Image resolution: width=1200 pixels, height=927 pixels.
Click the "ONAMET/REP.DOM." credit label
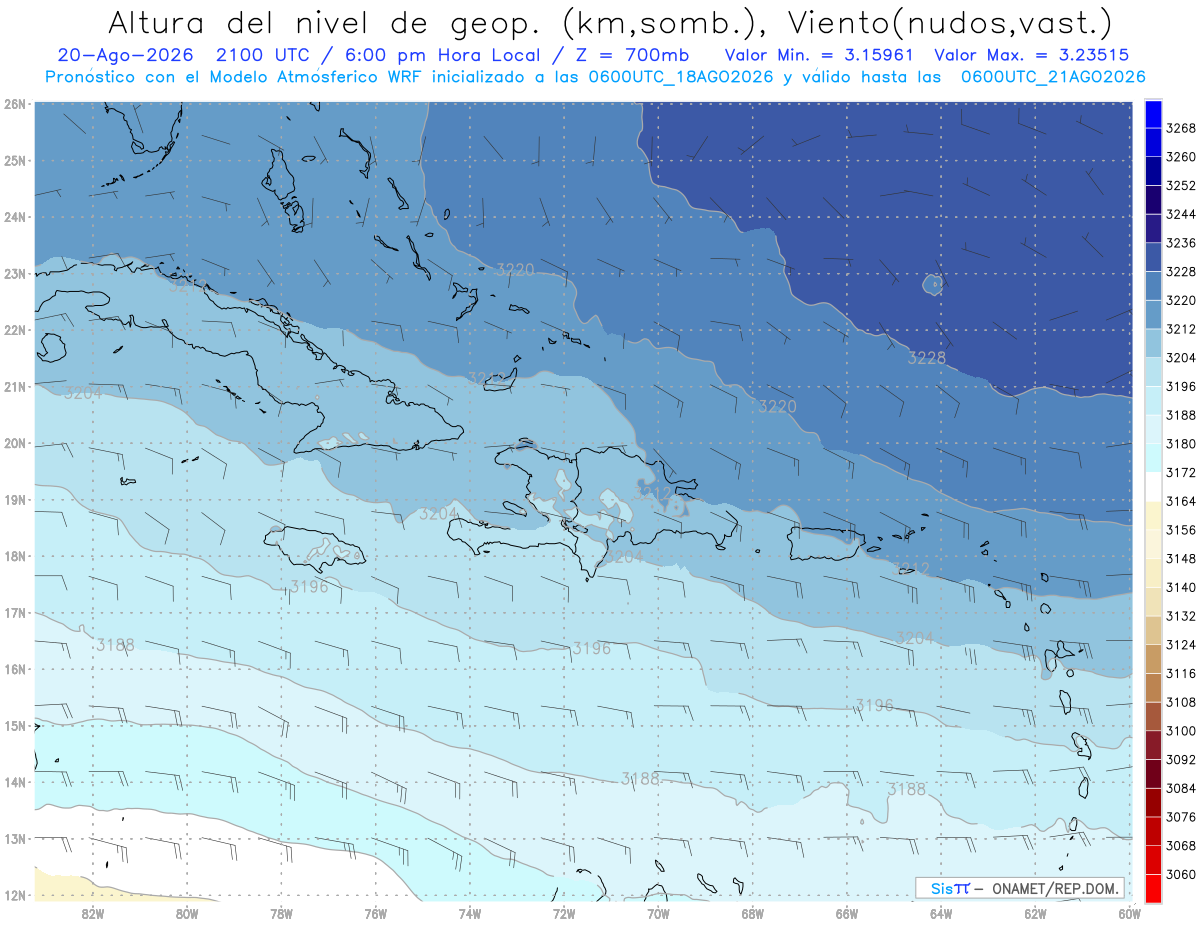tap(1054, 888)
